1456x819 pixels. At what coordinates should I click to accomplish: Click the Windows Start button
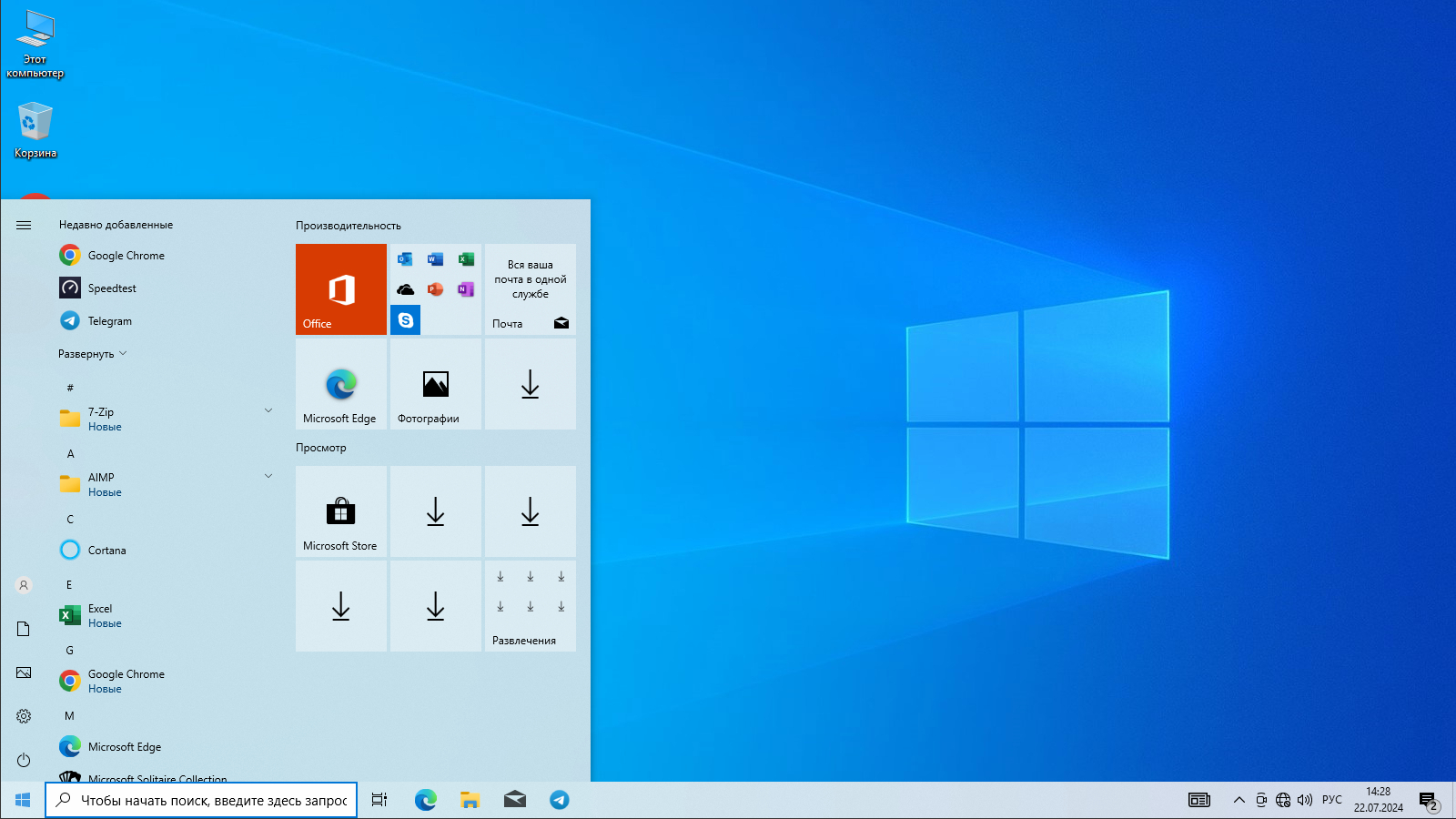(23, 800)
